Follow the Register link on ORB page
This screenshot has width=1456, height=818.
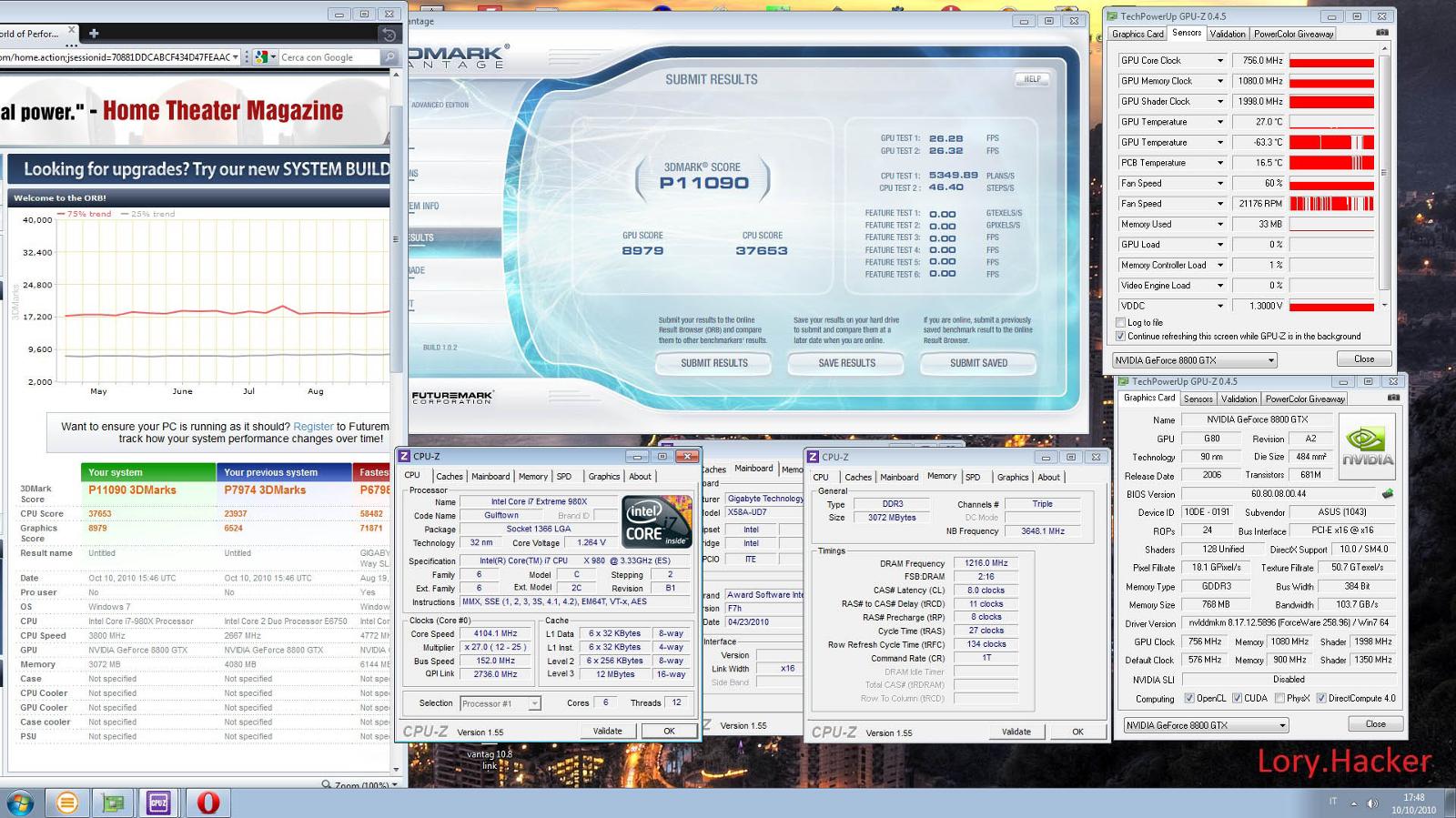(x=313, y=426)
